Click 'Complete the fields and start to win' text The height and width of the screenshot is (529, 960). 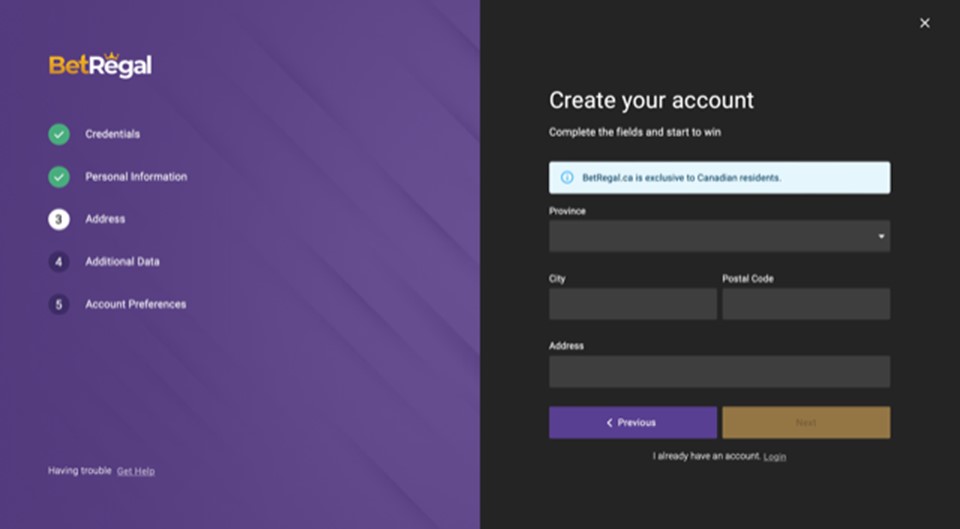tap(635, 132)
